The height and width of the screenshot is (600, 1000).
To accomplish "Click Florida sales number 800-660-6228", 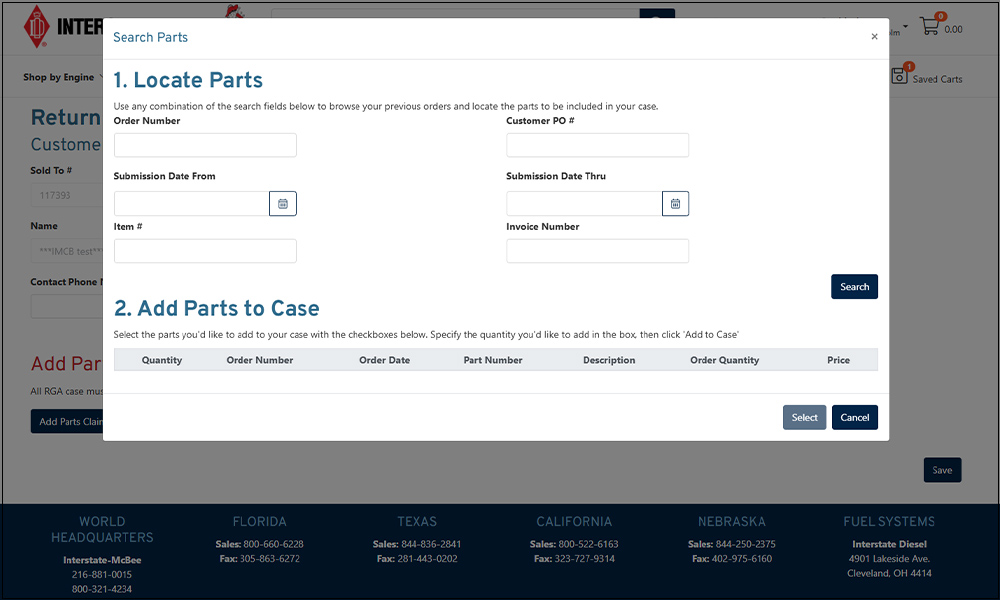I will coord(274,545).
